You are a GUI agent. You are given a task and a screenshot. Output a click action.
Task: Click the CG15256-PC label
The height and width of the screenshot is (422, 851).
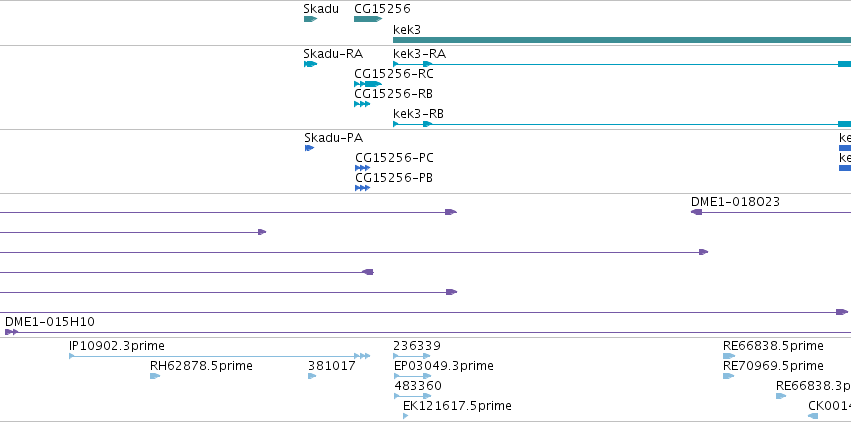394,158
